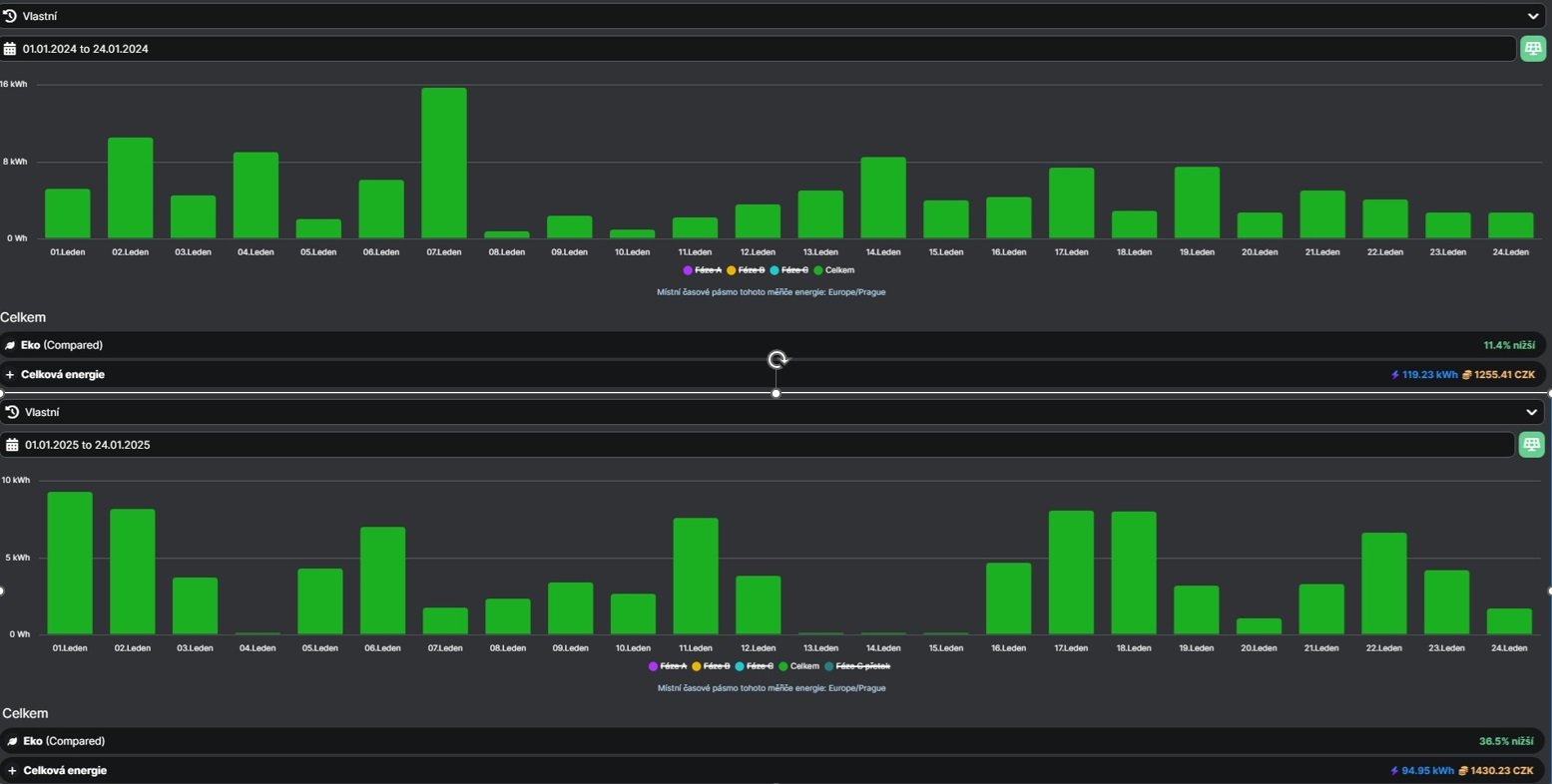Click the date range field 01.01.2025 to 24.01.2025
Image resolution: width=1552 pixels, height=784 pixels.
click(758, 445)
